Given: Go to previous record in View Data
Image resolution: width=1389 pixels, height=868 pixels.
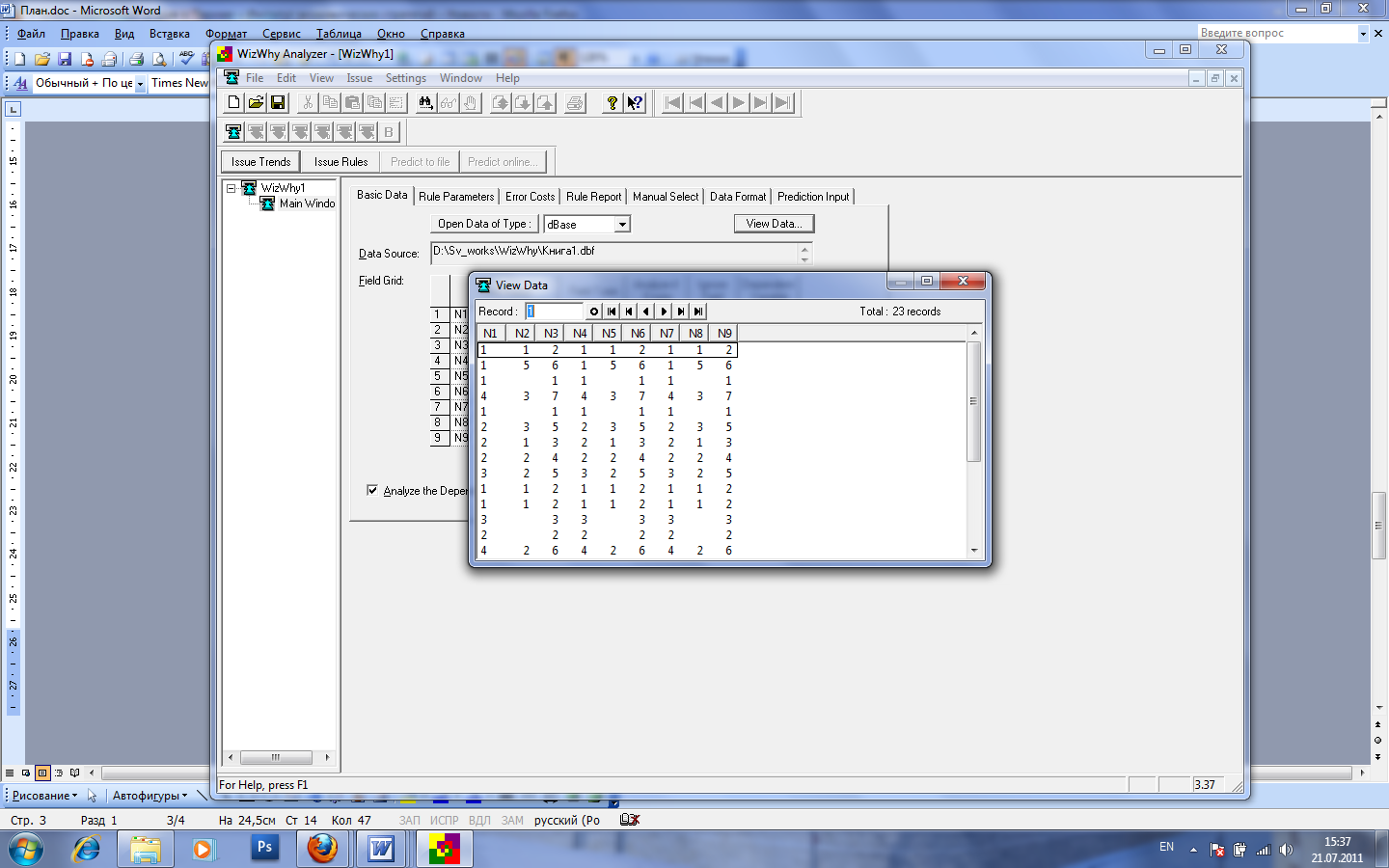Looking at the screenshot, I should [646, 312].
